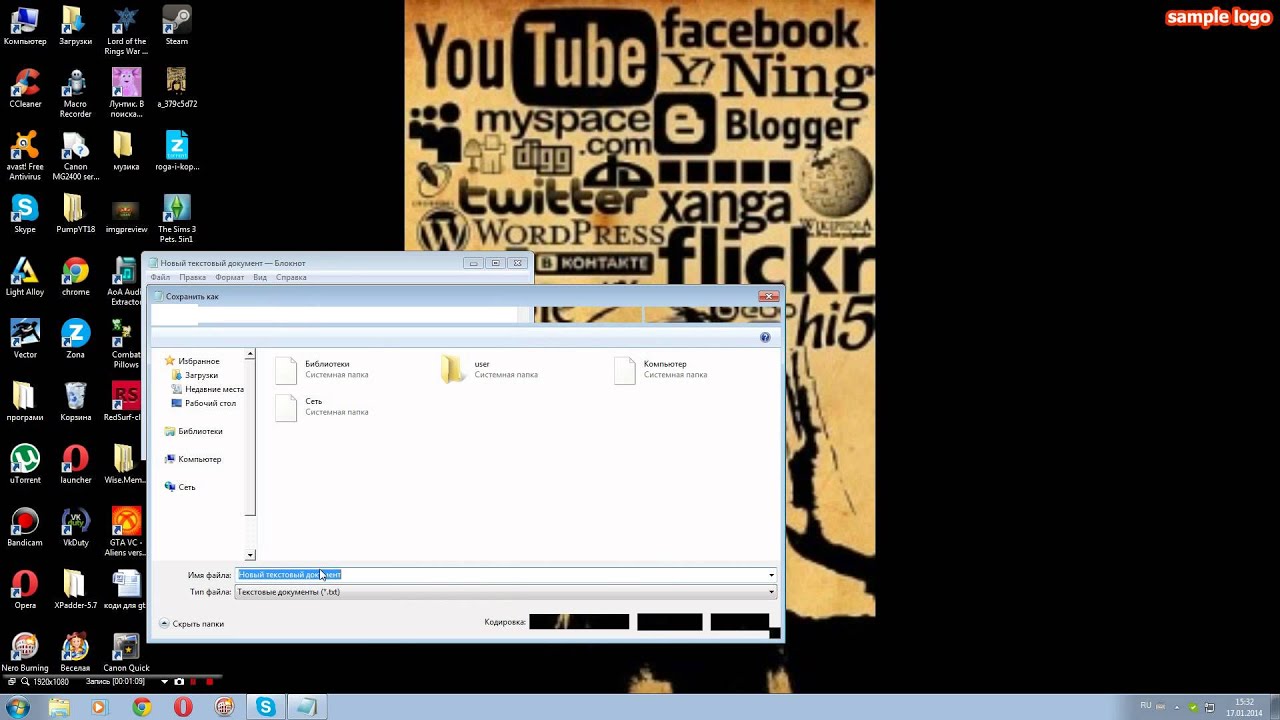Open the музика desktop folder

click(x=126, y=151)
